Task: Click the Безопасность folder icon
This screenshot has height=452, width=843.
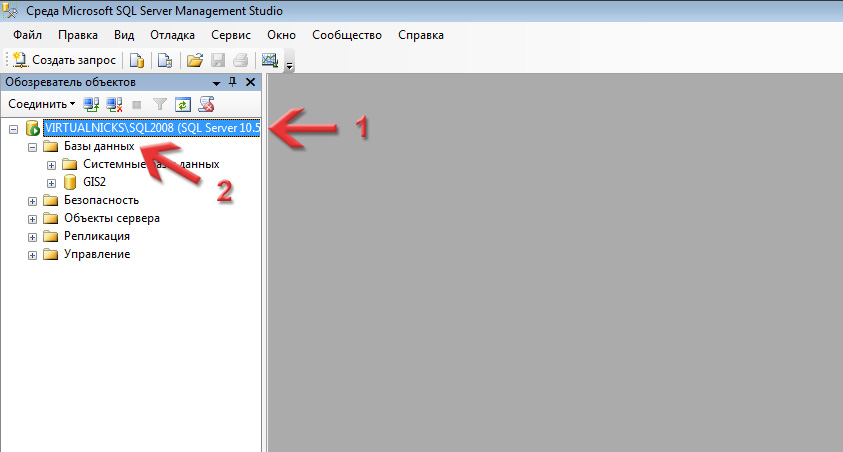Action: pyautogui.click(x=51, y=200)
